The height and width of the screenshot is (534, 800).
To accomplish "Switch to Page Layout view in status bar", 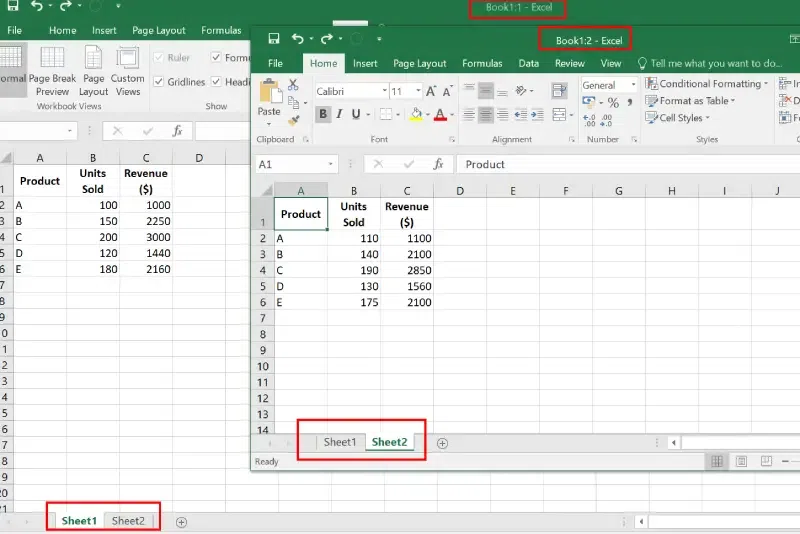I will 741,462.
